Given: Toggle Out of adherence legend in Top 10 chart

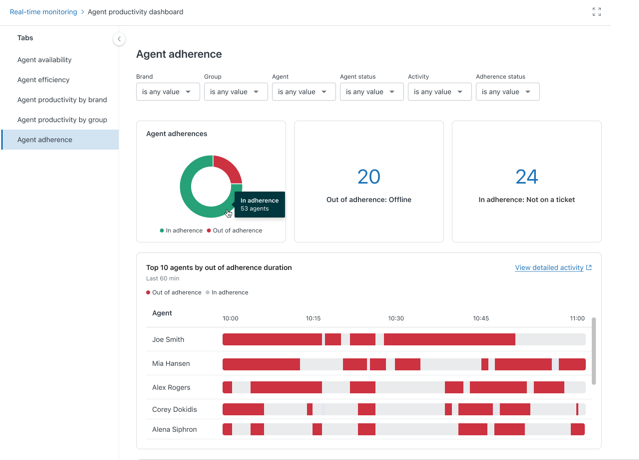Looking at the screenshot, I should coord(149,293).
